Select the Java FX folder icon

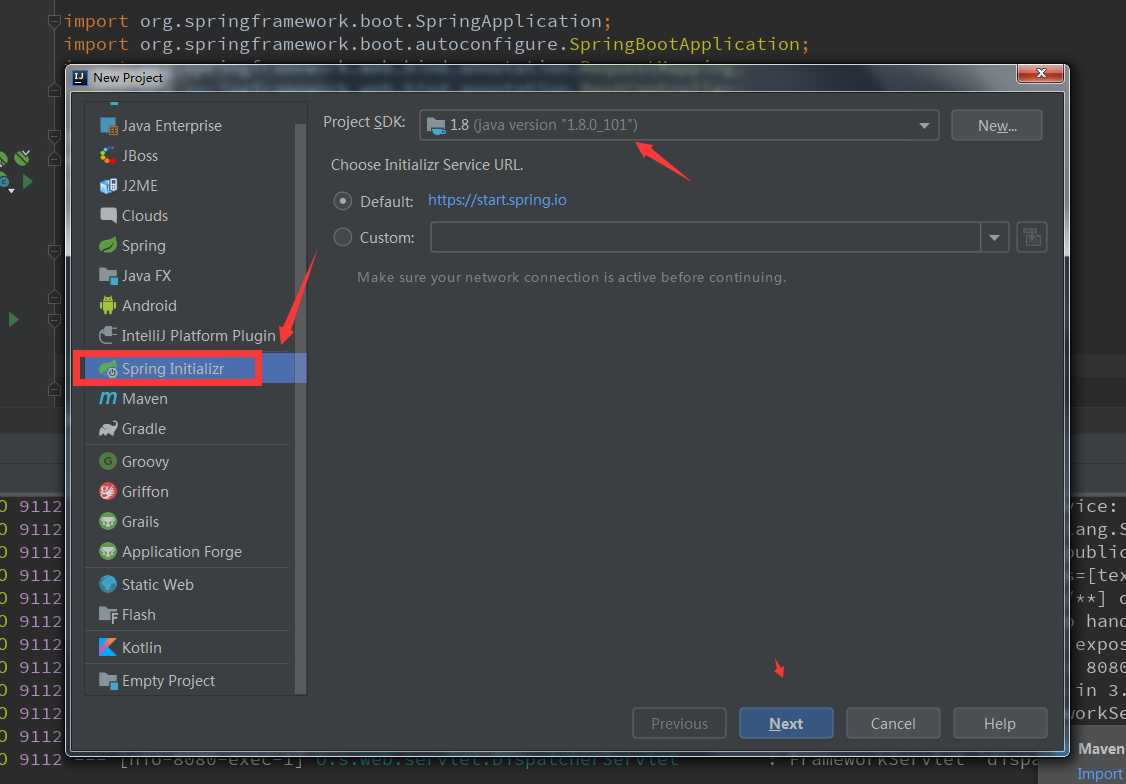108,276
